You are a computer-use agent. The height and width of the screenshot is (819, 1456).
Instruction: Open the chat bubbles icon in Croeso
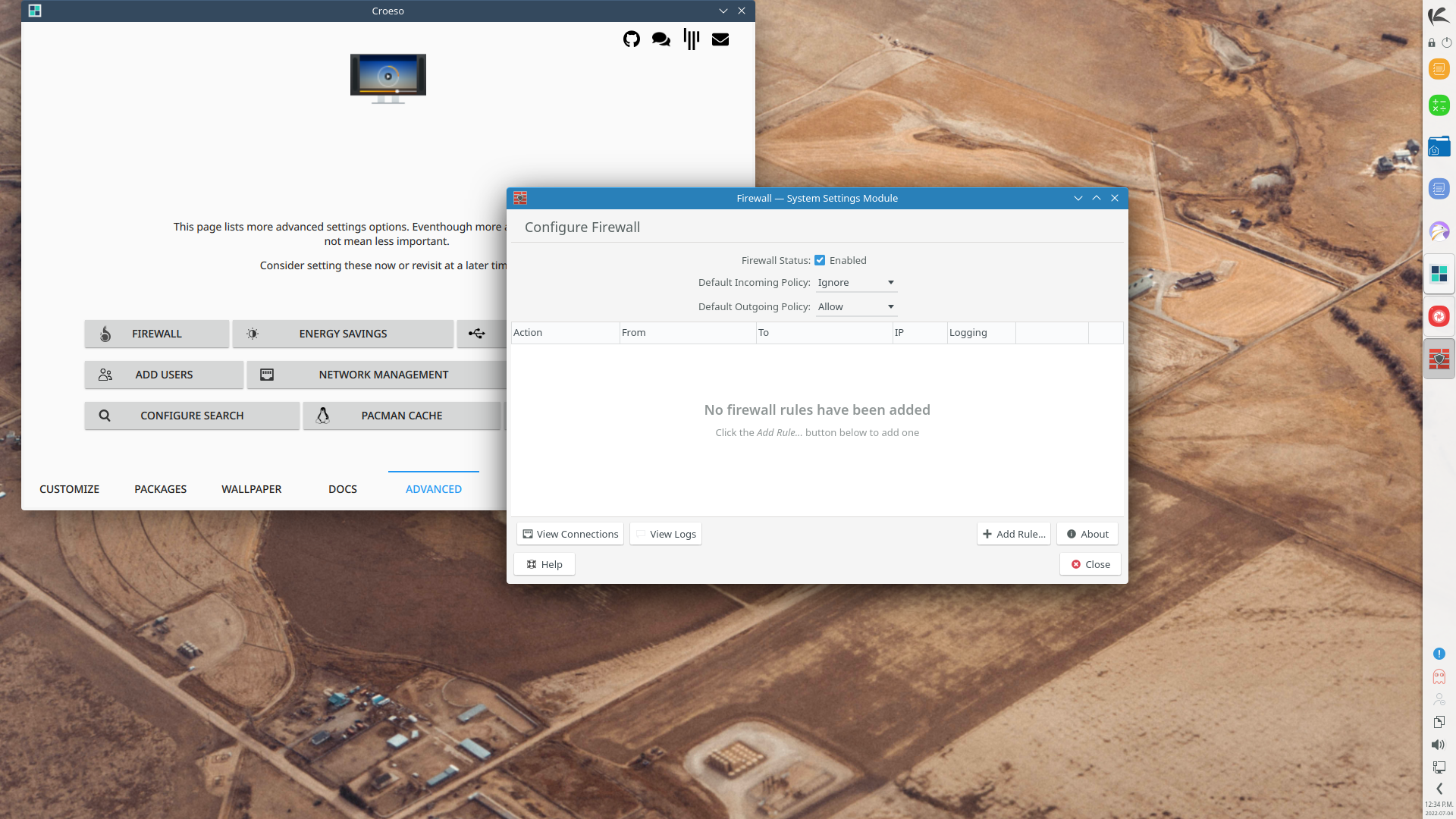661,39
